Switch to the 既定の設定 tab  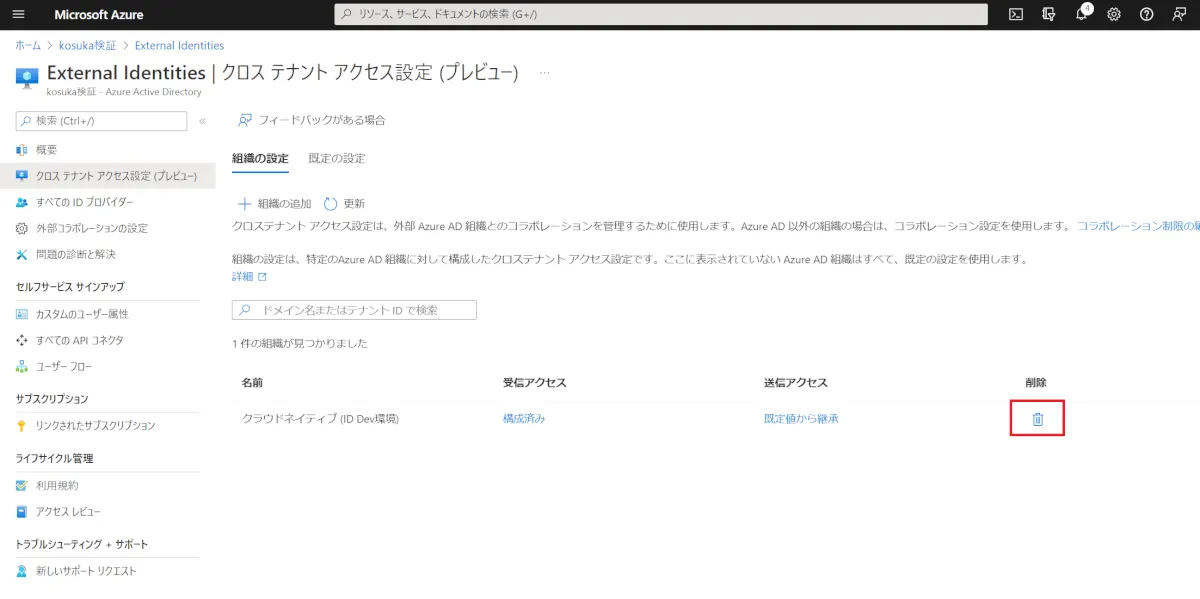(337, 158)
